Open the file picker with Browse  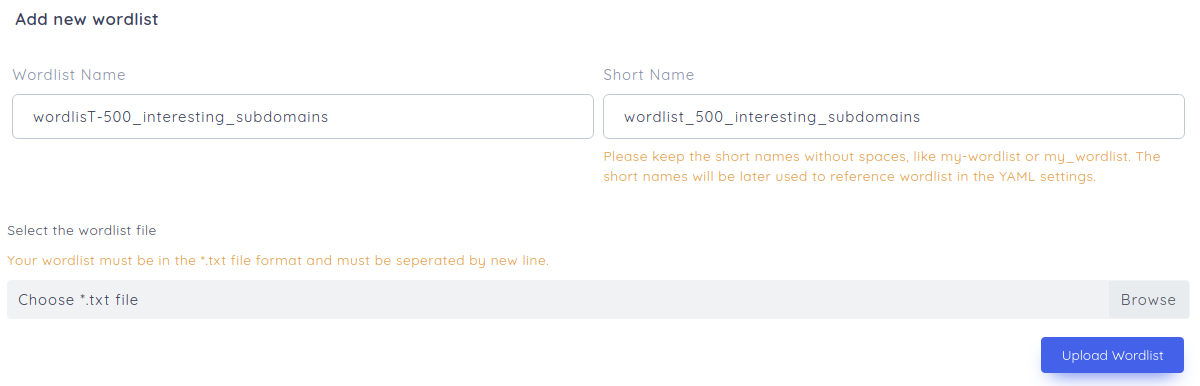click(1148, 299)
